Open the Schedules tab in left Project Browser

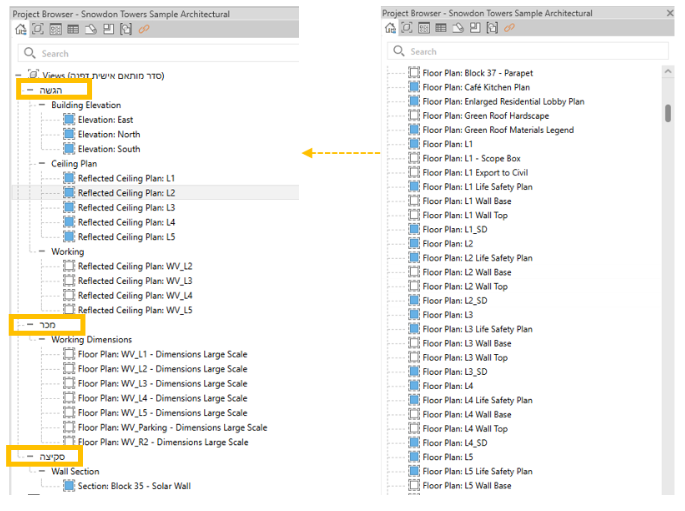[x=73, y=29]
